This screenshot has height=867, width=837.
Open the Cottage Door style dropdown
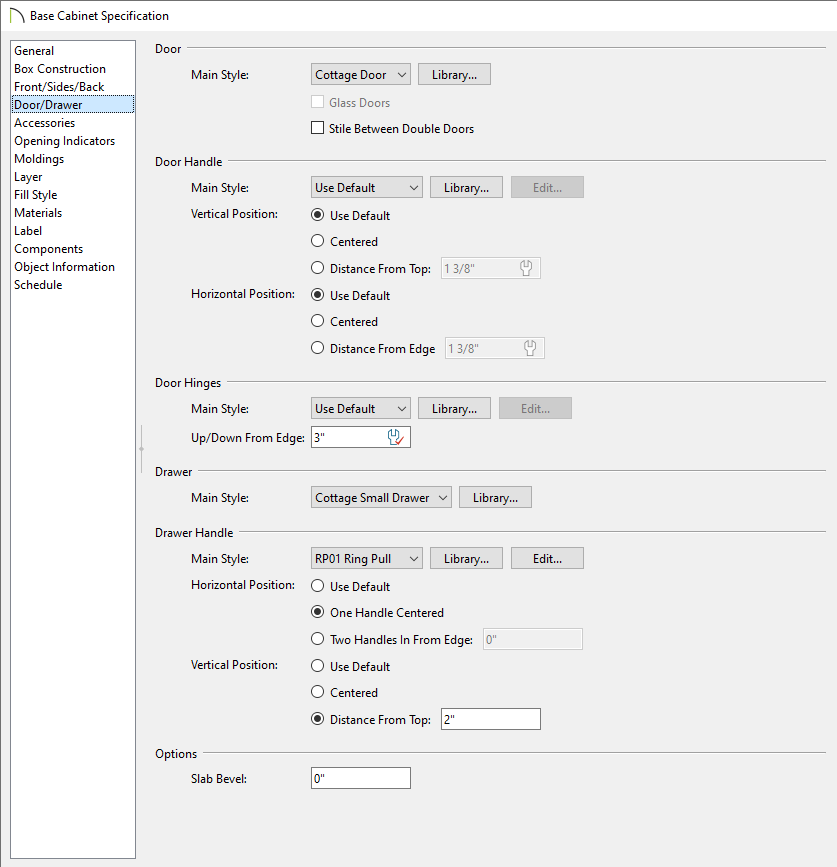point(360,75)
